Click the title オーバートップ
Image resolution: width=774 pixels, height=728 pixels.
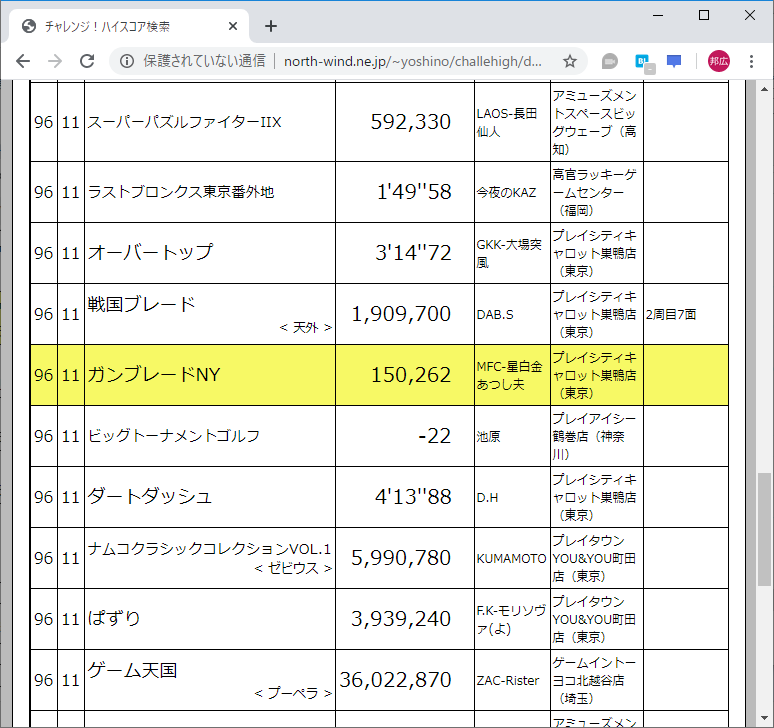coord(150,253)
